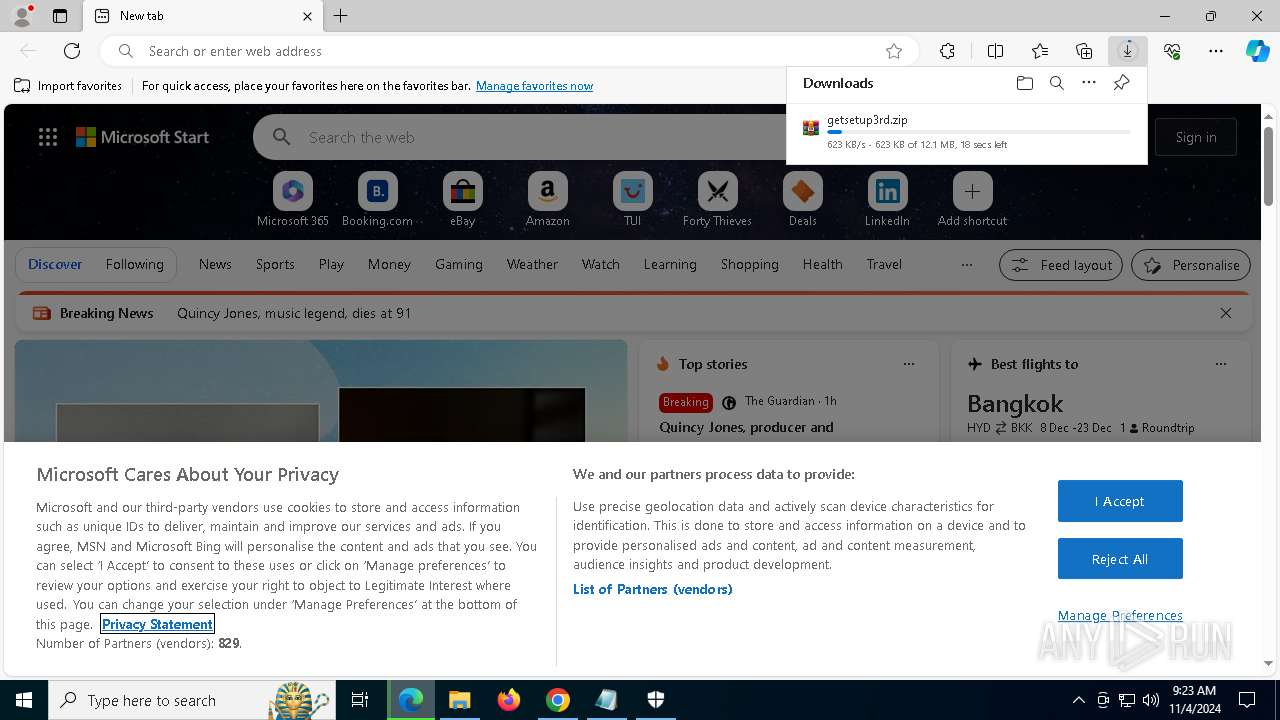Open Windows Start menu
1280x720 pixels.
point(24,700)
